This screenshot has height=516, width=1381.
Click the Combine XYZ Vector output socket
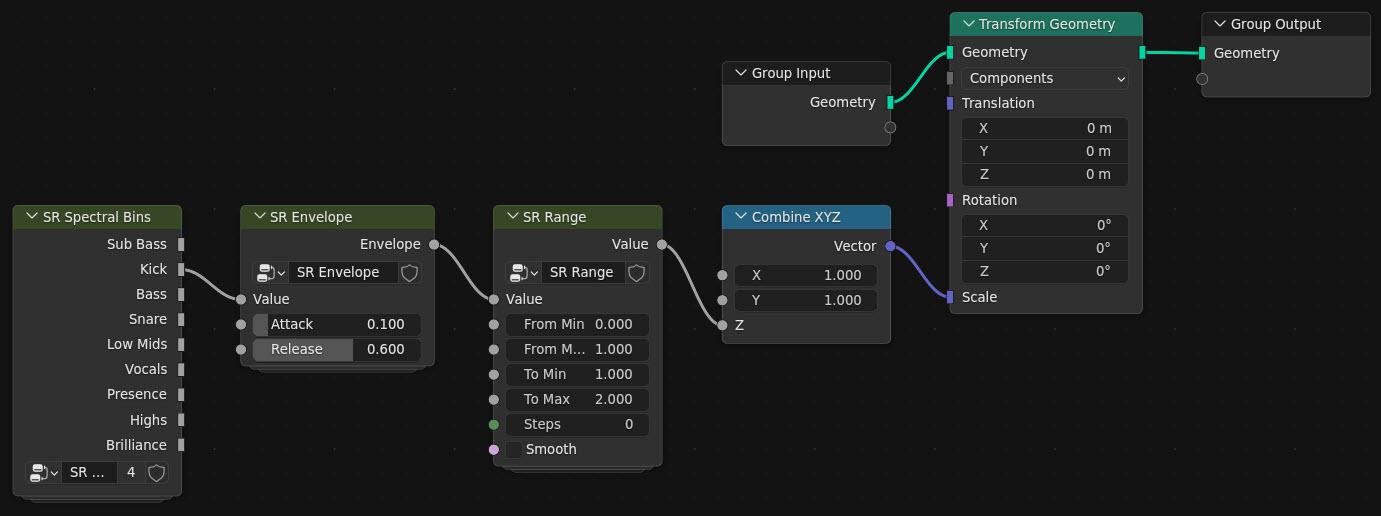pyautogui.click(x=890, y=246)
